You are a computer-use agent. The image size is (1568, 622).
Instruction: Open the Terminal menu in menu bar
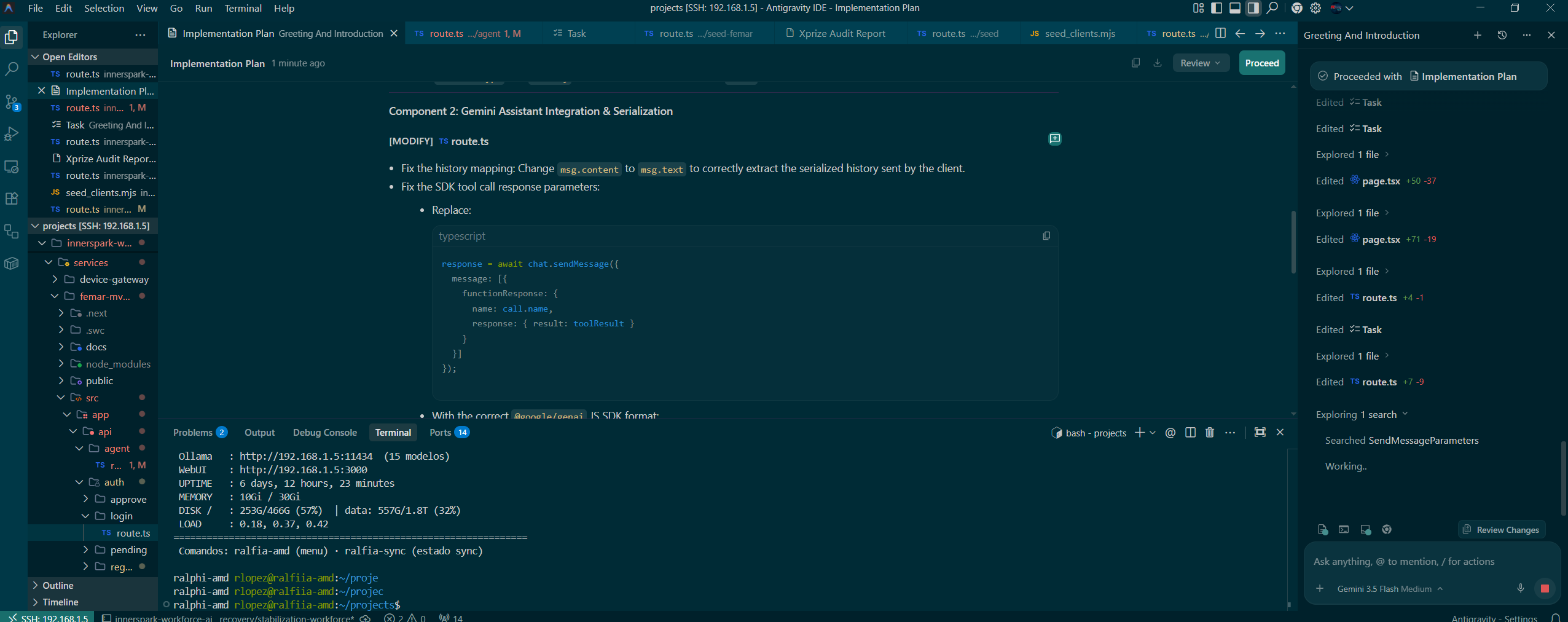(x=243, y=8)
